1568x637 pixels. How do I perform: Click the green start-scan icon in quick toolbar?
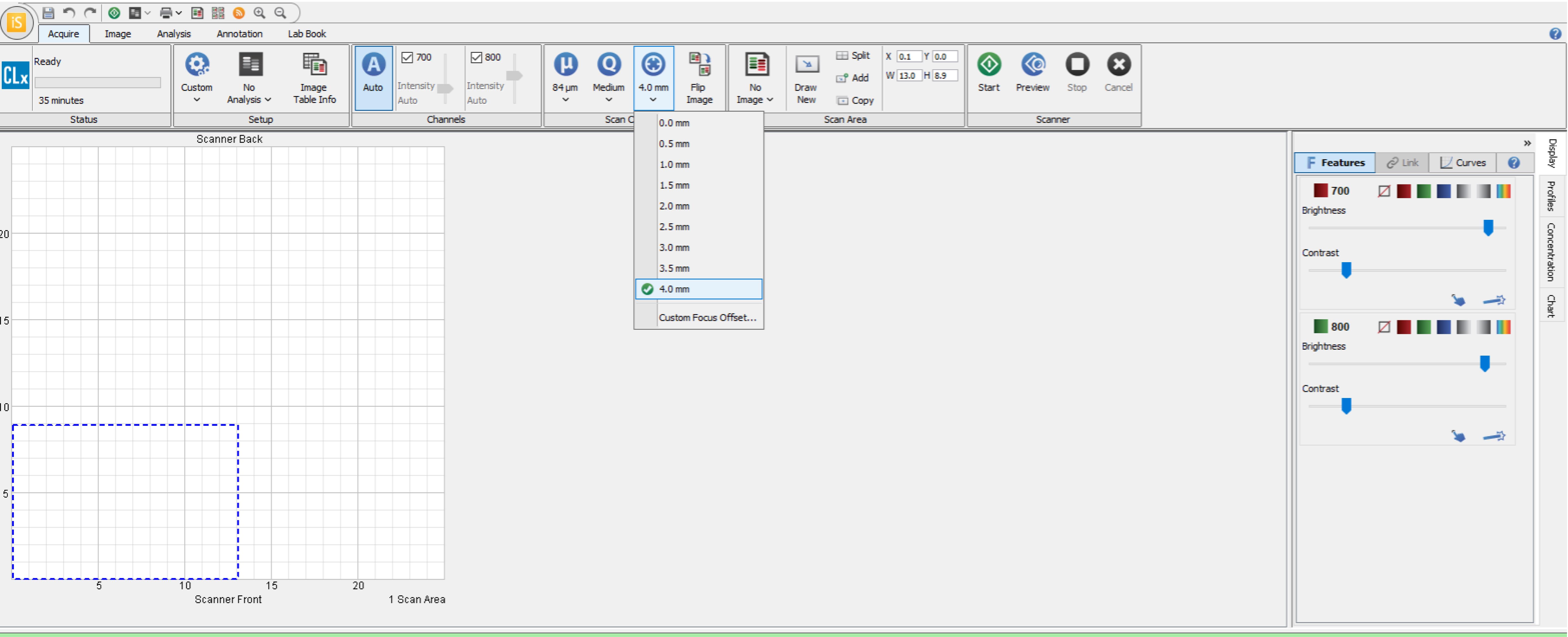[114, 13]
